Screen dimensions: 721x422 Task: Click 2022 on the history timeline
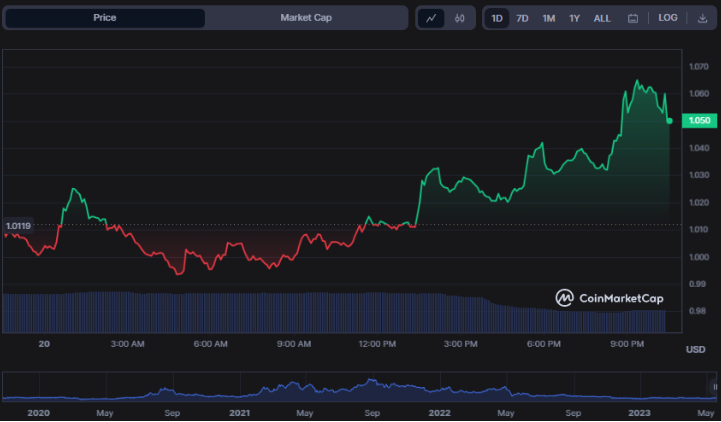[439, 413]
